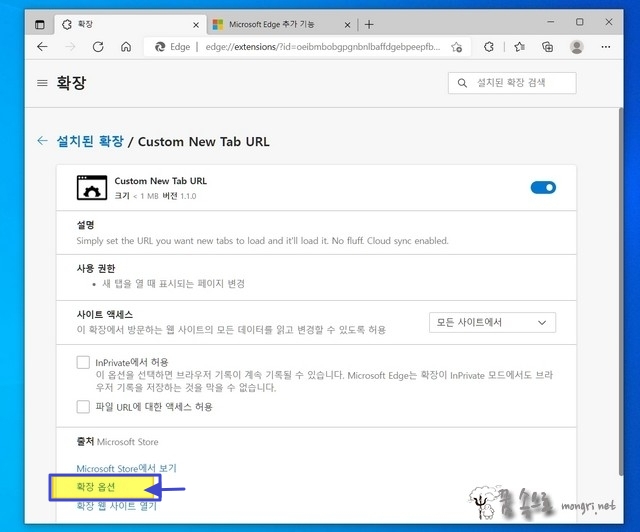Open the tab actions menu icon

40,24
